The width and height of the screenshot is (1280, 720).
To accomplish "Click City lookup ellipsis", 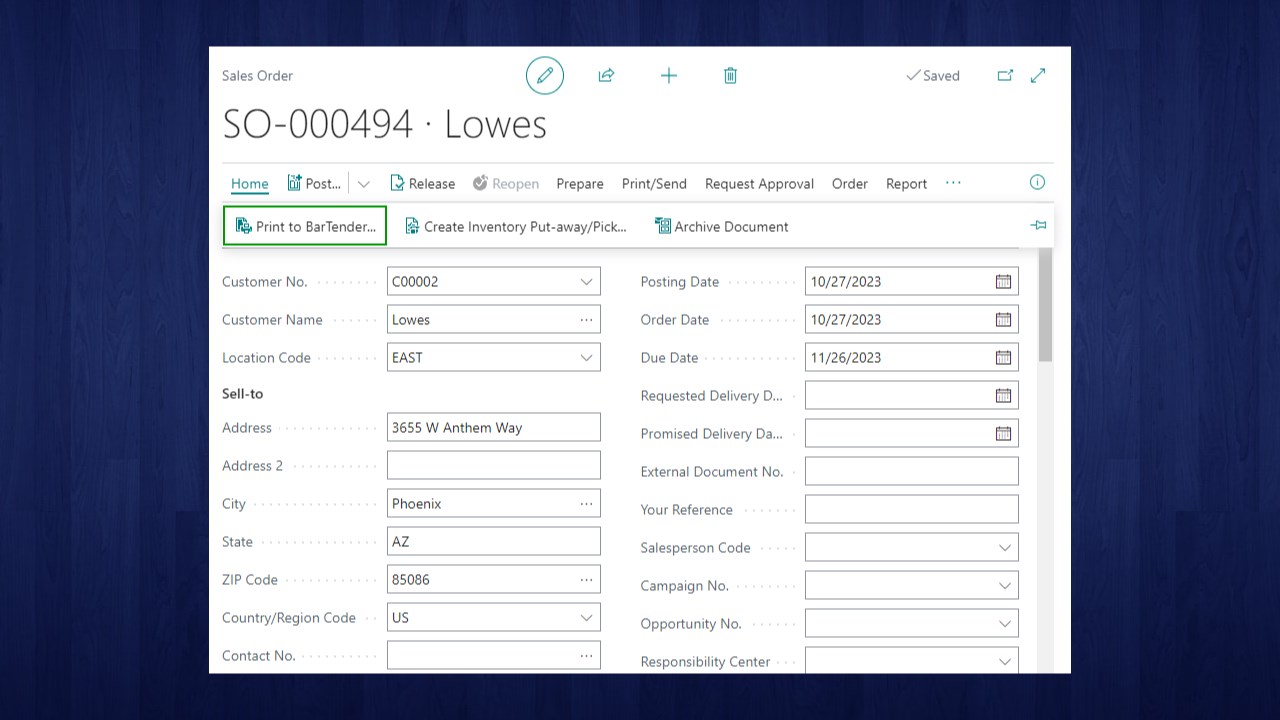I will [x=586, y=504].
